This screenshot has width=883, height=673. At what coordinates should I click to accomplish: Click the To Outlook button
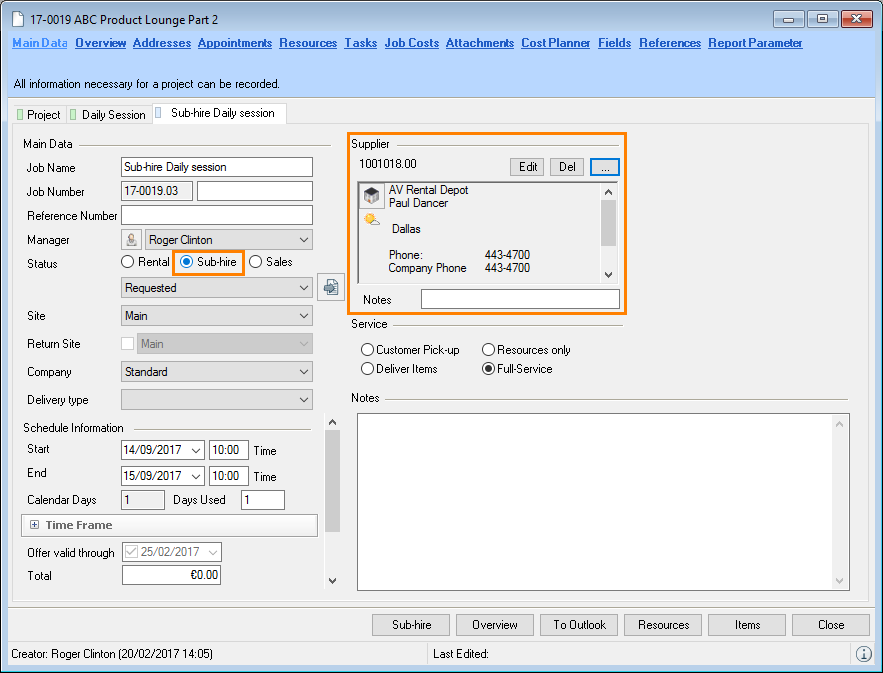pyautogui.click(x=579, y=625)
